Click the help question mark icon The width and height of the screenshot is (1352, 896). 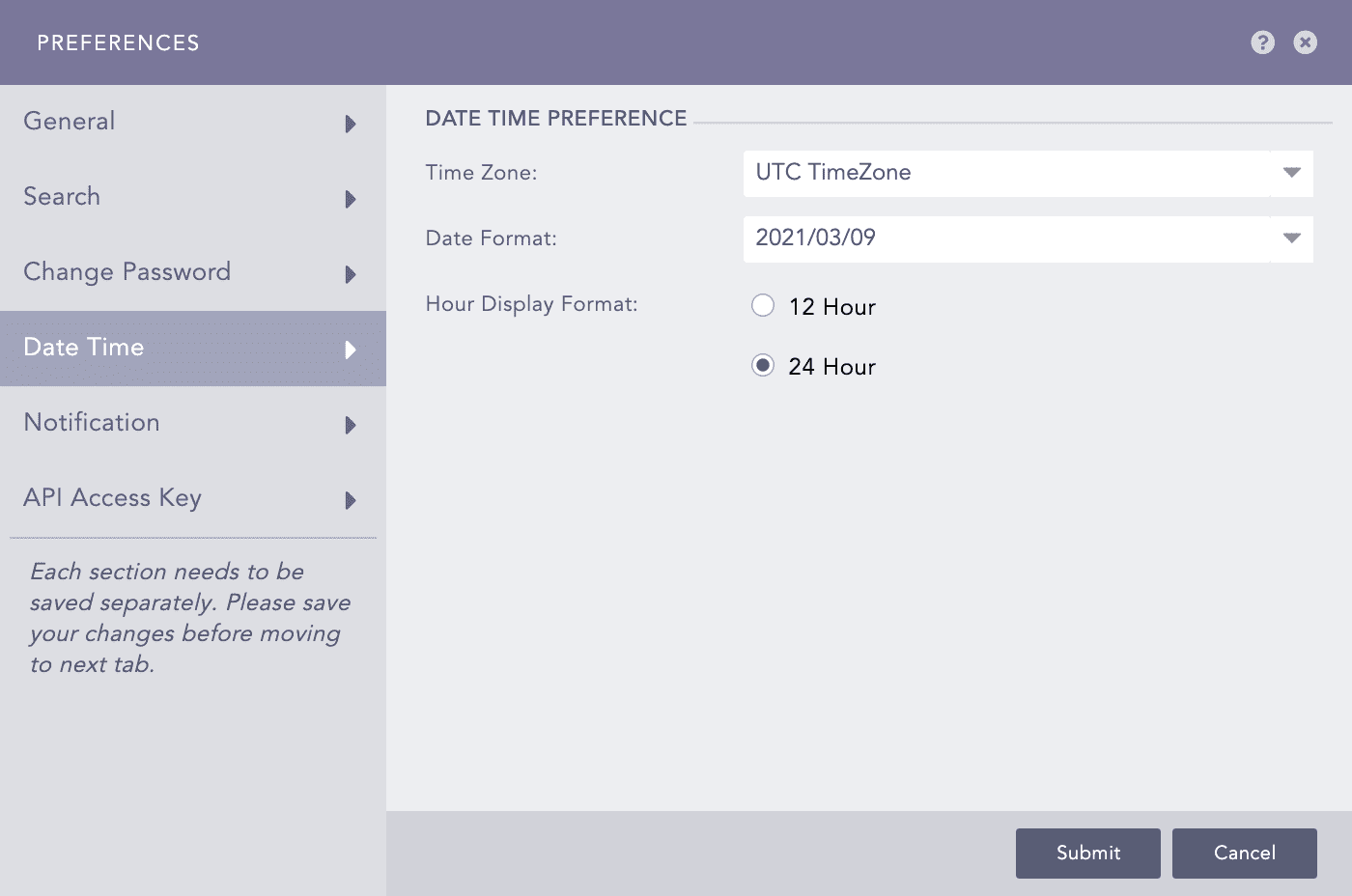(x=1262, y=42)
